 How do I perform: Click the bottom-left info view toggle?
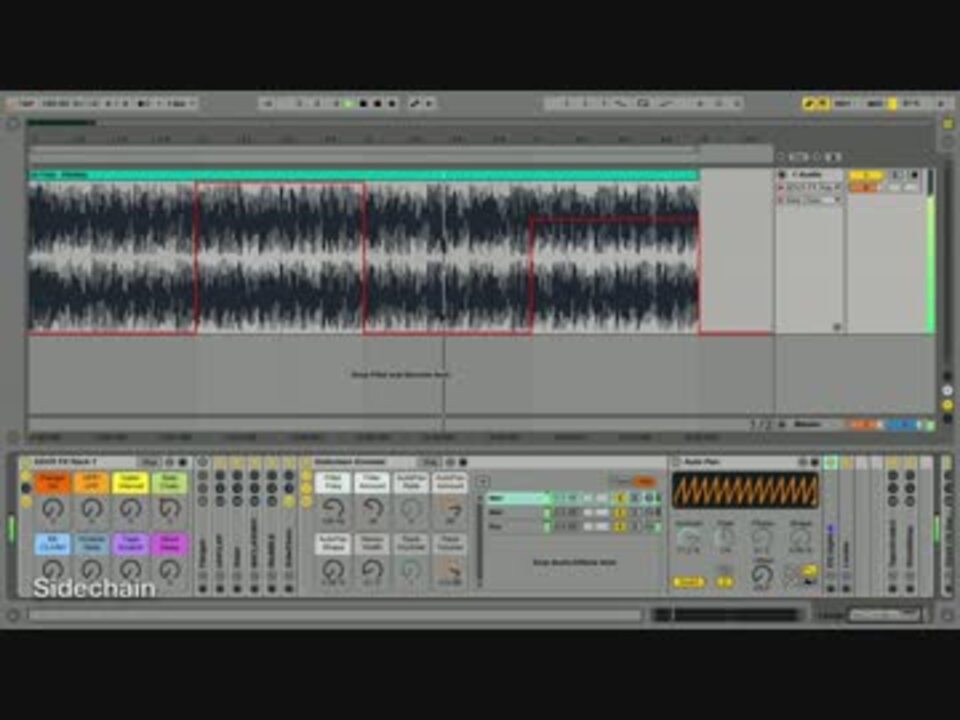12,615
